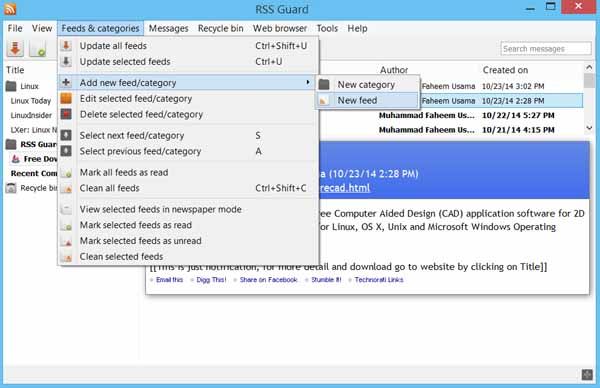The width and height of the screenshot is (600, 388).
Task: Expand the Add new feed/category submenu arrow
Action: pyautogui.click(x=308, y=82)
